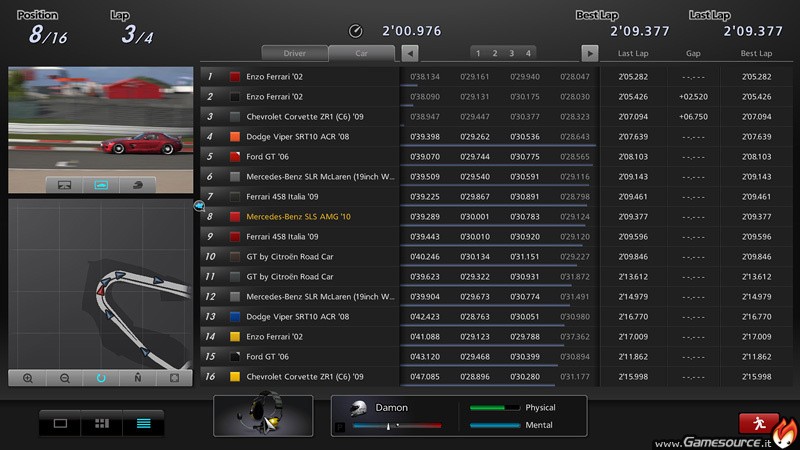Click the map rotate icon
The width and height of the screenshot is (800, 450).
pos(101,378)
